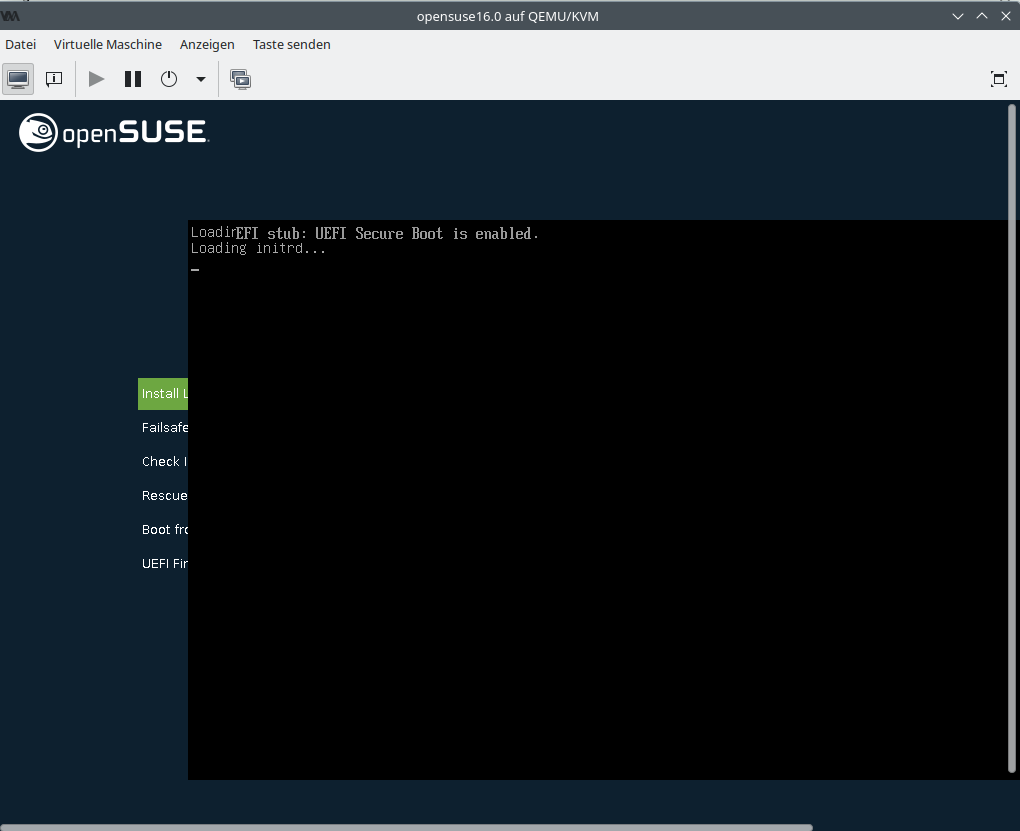Select the Rescue boot entry

coord(165,495)
